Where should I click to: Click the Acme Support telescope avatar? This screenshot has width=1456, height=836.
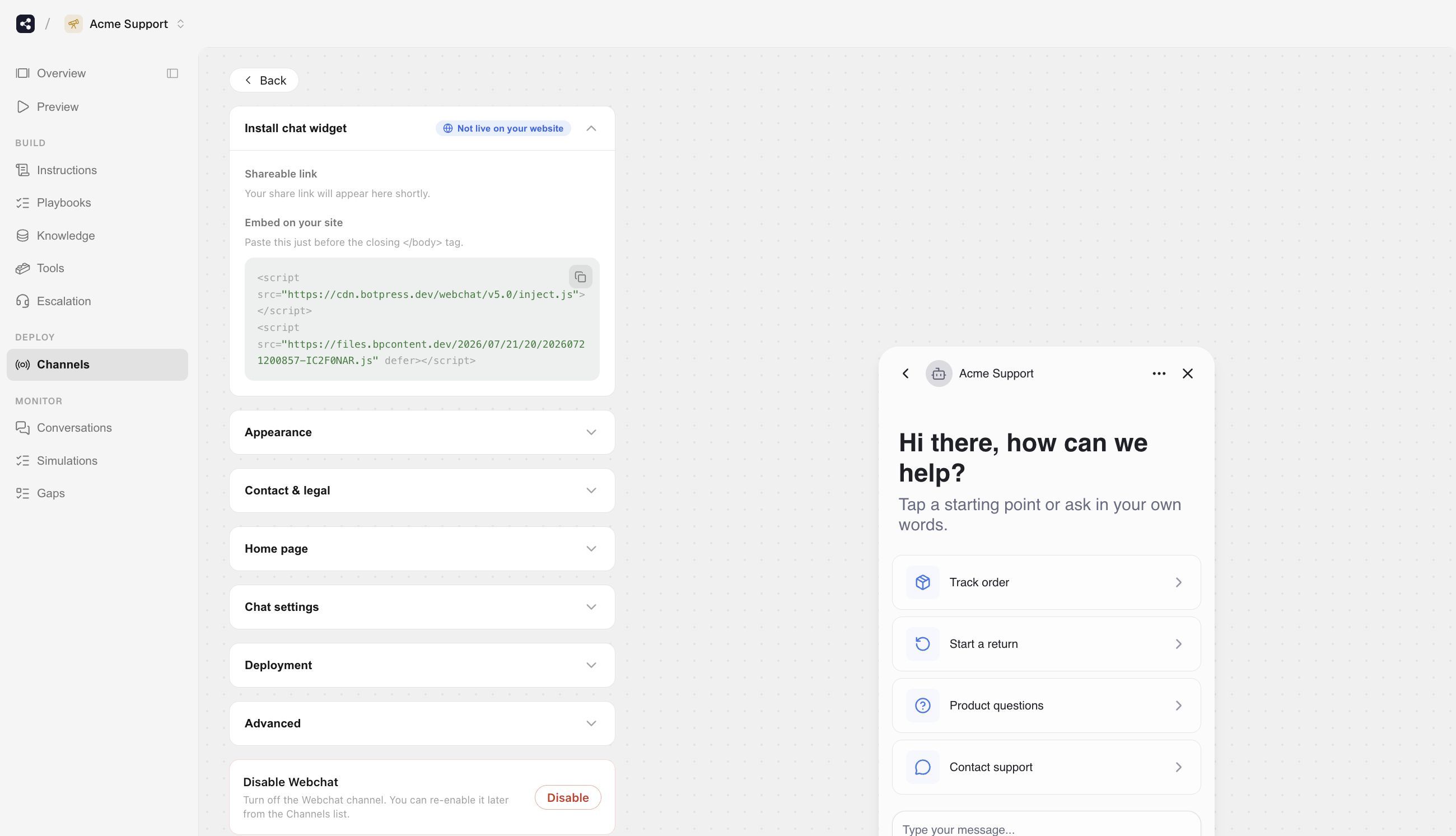[x=73, y=24]
